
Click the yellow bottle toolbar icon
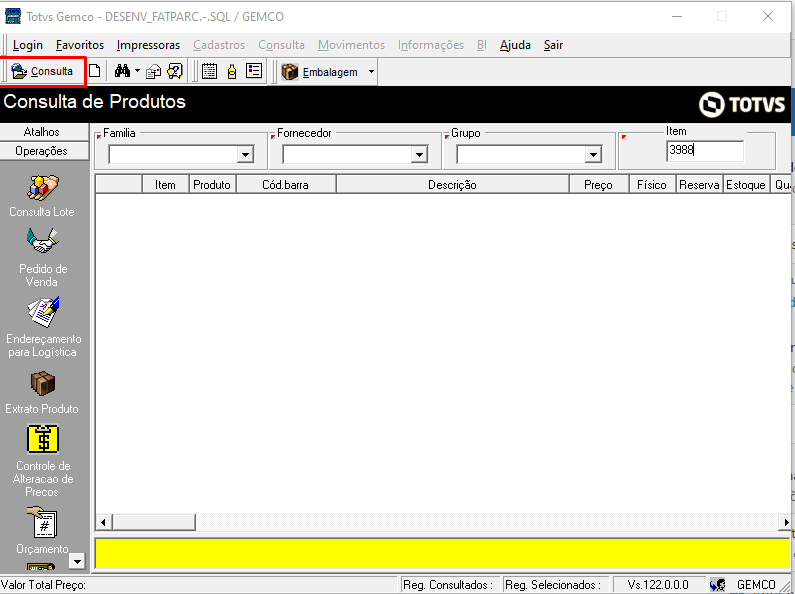click(x=232, y=71)
